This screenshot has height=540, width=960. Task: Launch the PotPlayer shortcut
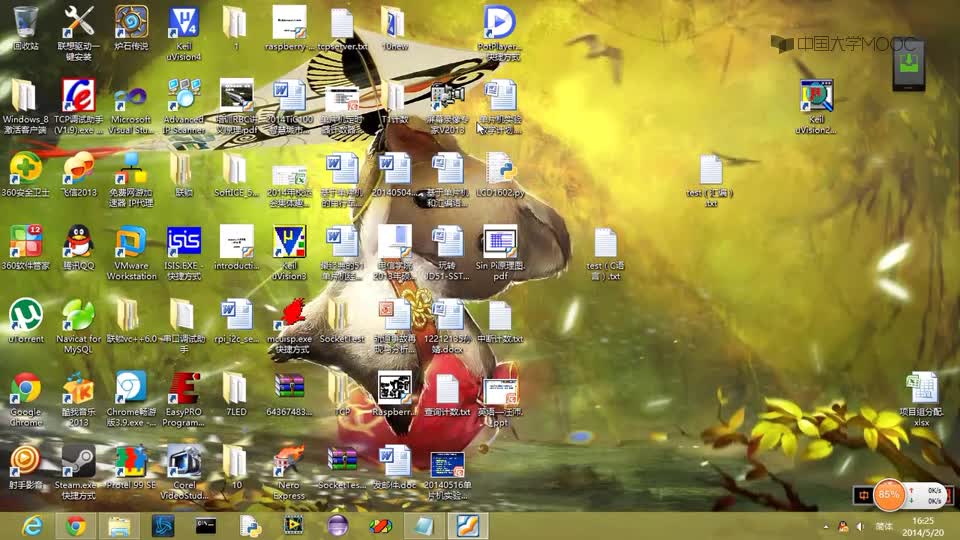(500, 34)
